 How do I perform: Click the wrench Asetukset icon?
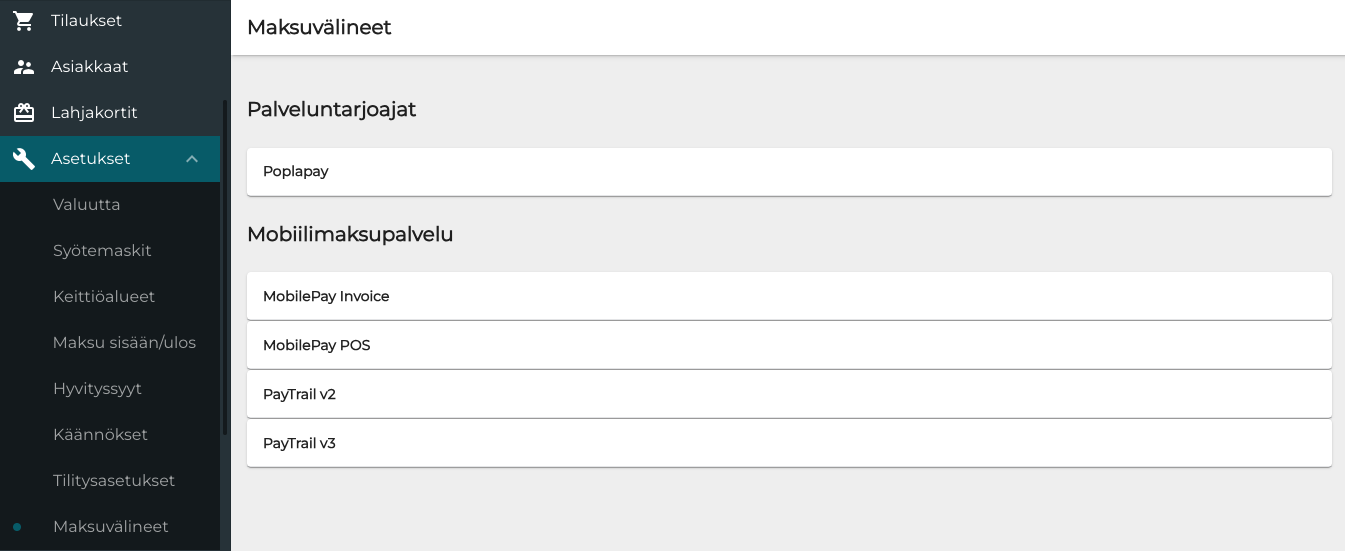click(x=24, y=159)
